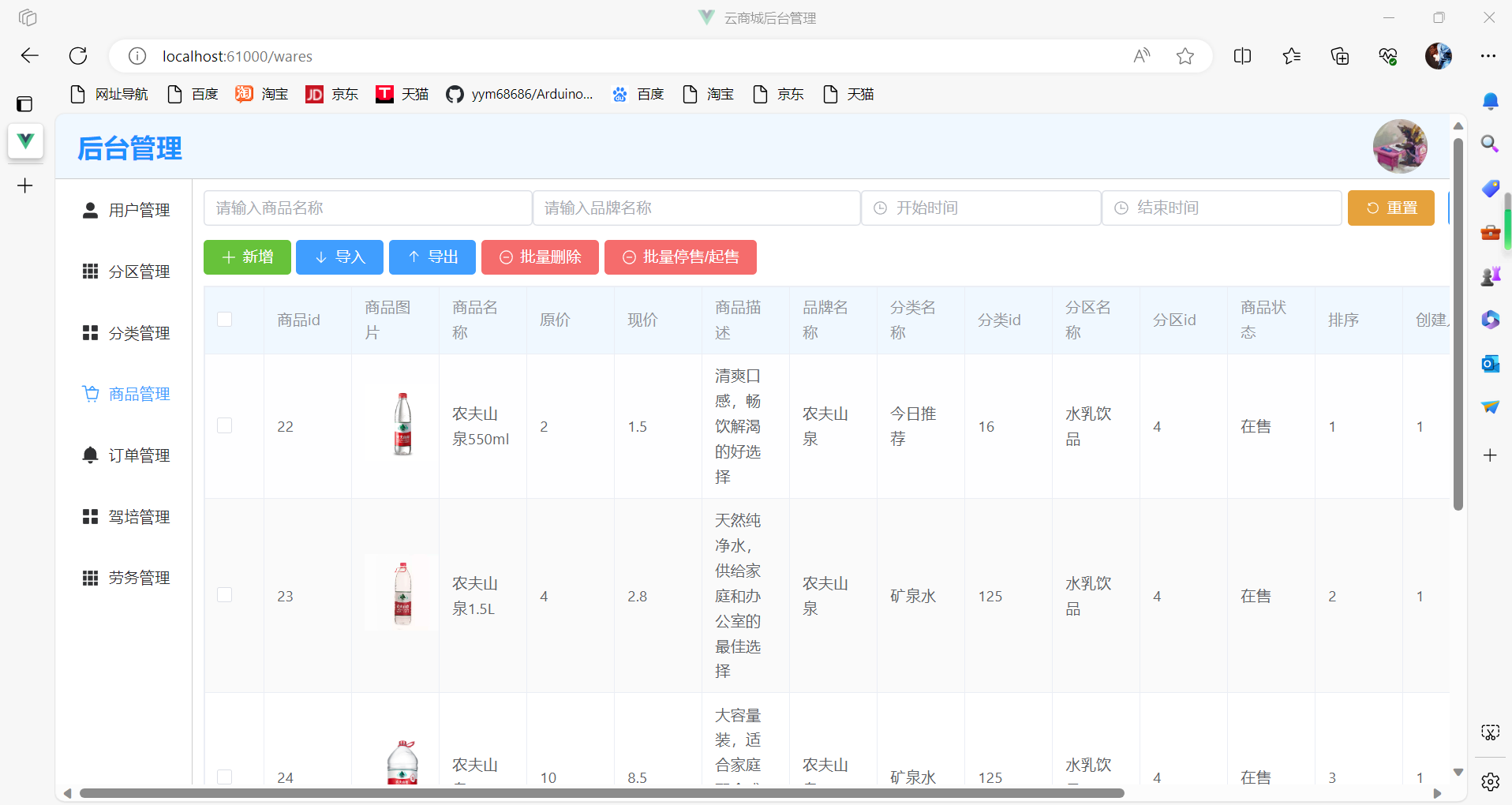Image resolution: width=1512 pixels, height=805 pixels.
Task: Open the 结束时间 date picker
Action: point(1222,208)
